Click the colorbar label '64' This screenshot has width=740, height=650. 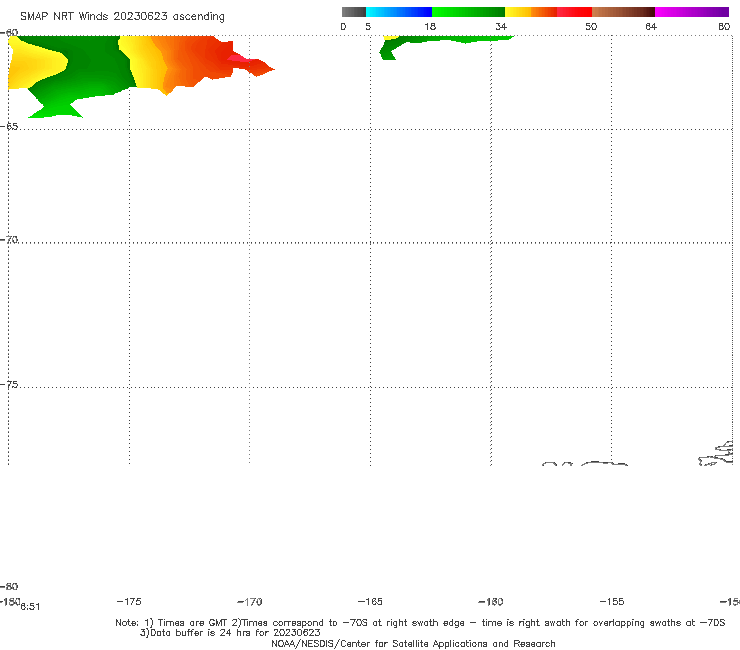click(651, 26)
